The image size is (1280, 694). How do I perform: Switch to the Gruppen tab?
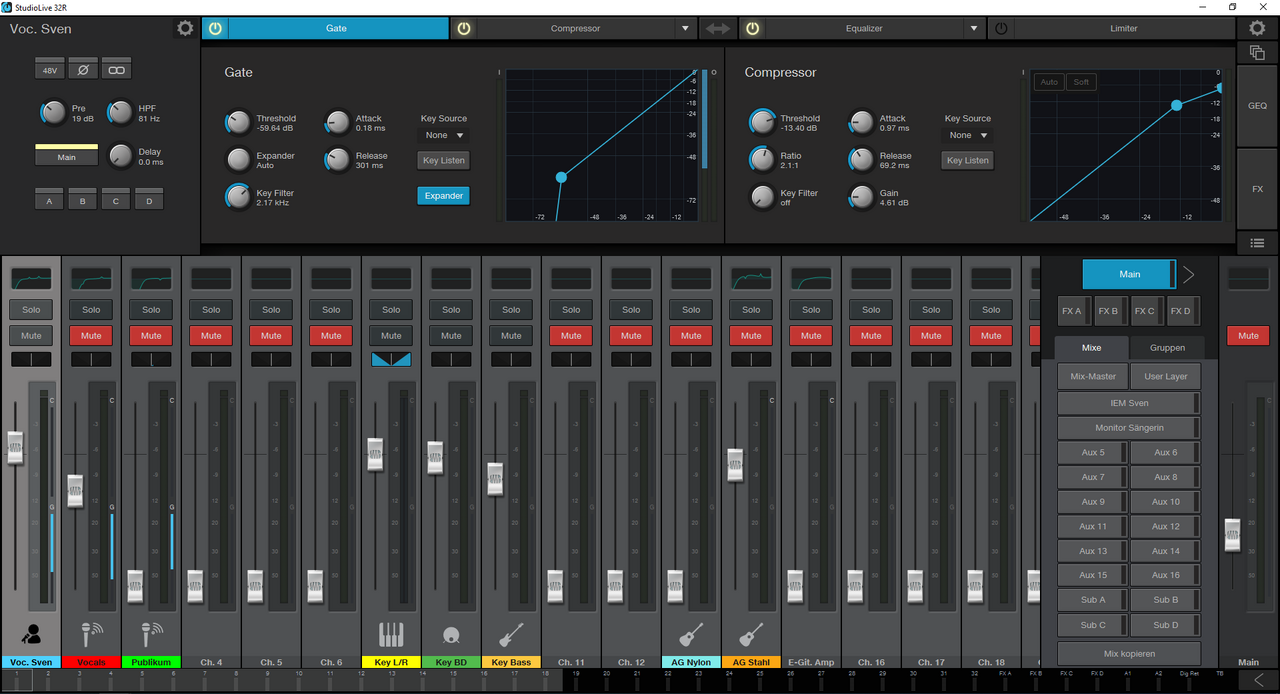[x=1167, y=348]
